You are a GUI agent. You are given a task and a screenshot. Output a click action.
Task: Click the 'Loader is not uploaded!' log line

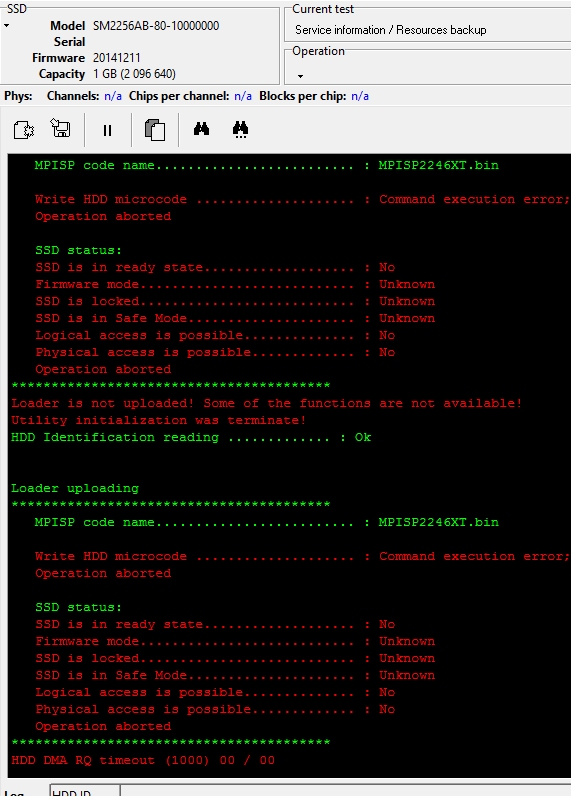[267, 403]
